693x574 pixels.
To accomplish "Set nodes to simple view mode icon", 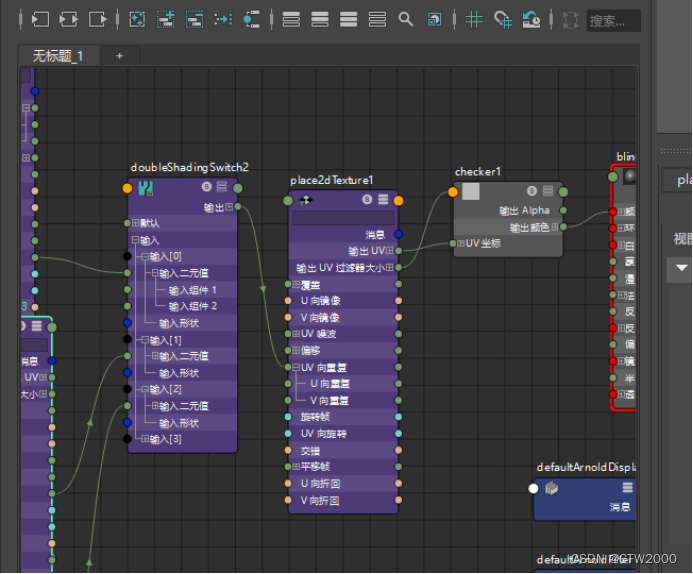I will pos(291,19).
